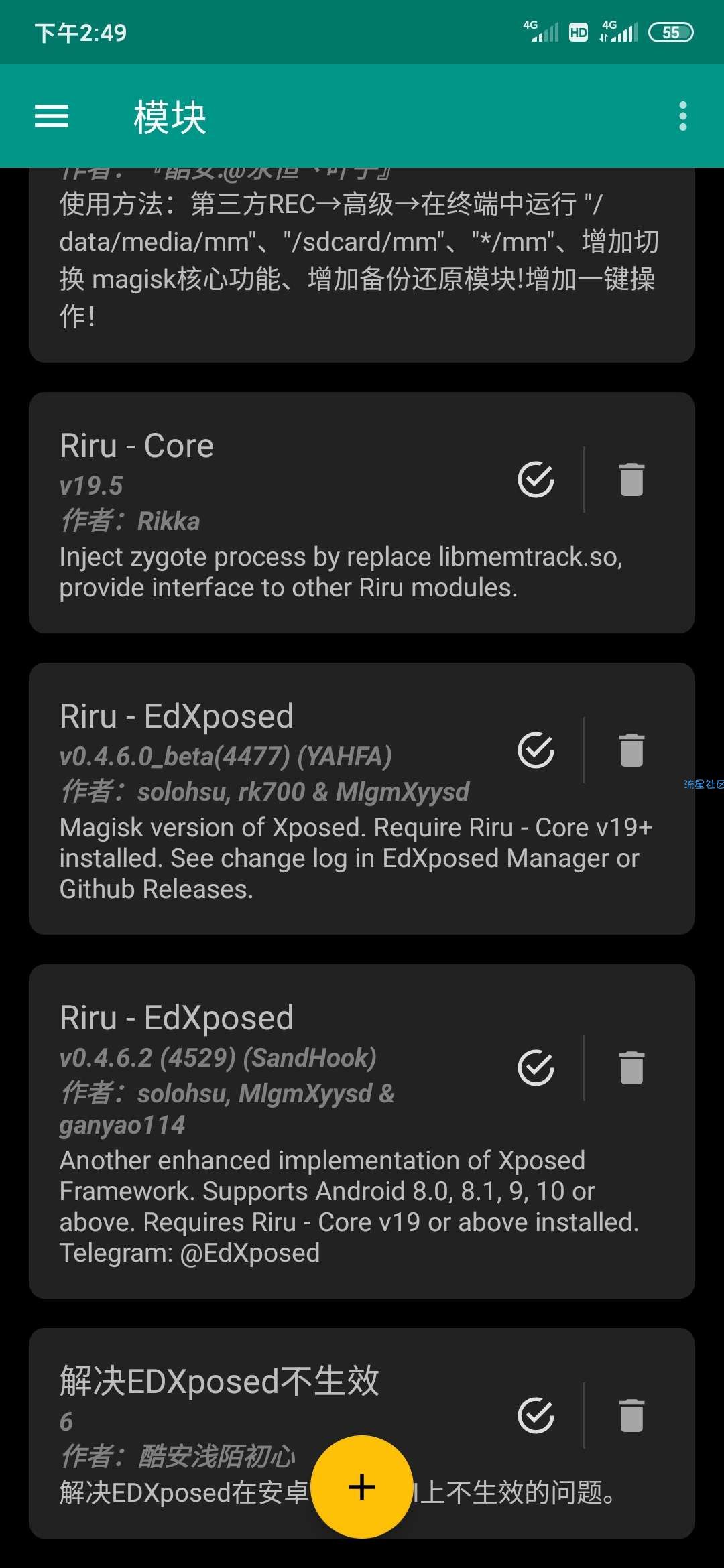Tap the yellow add module button
Screen dimensions: 724x1568
(362, 1486)
